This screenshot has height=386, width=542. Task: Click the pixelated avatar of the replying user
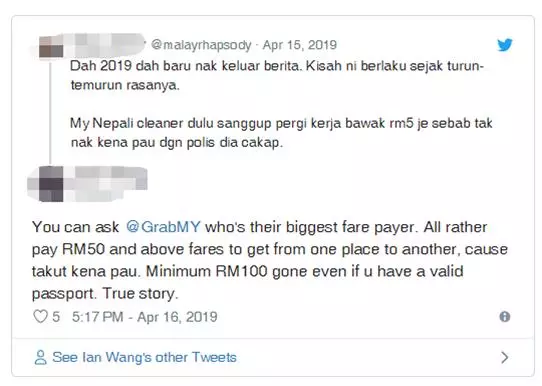(x=51, y=184)
